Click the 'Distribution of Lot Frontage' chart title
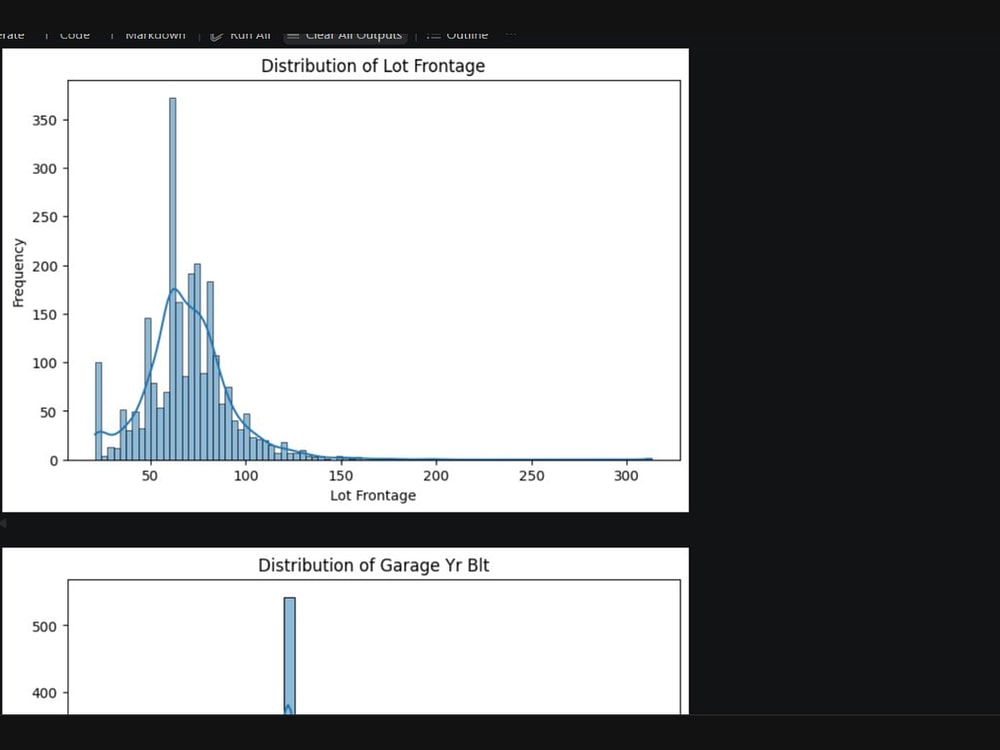Screen dimensions: 1000x750 click(x=373, y=66)
